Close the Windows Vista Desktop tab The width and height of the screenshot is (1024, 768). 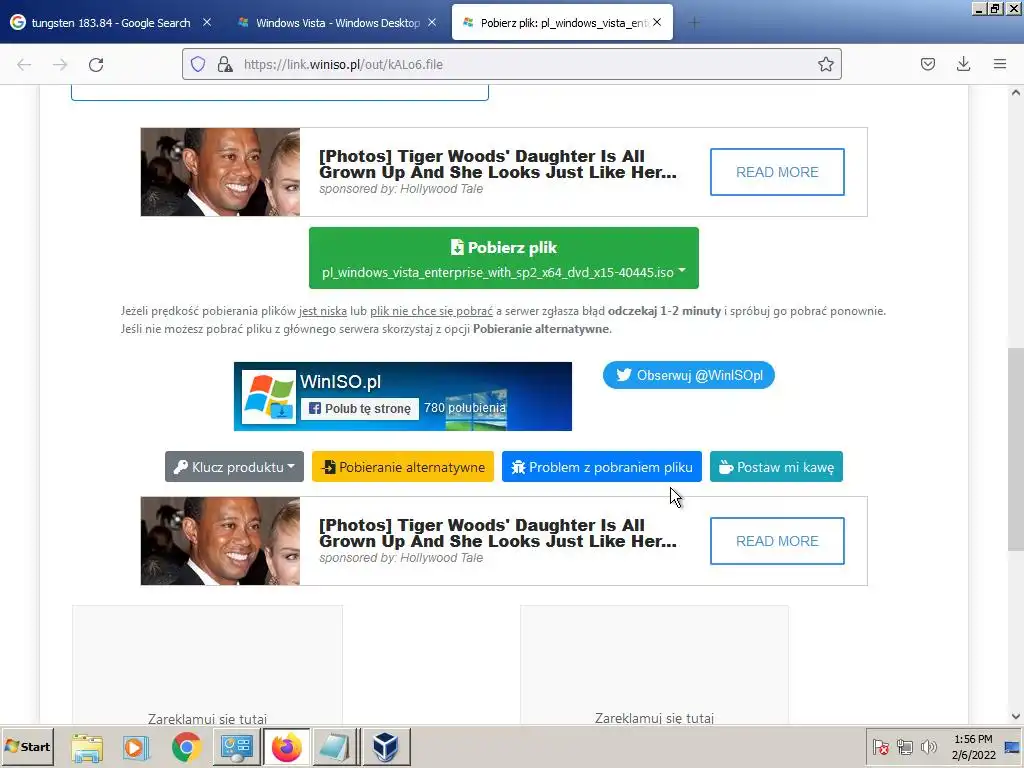432,22
